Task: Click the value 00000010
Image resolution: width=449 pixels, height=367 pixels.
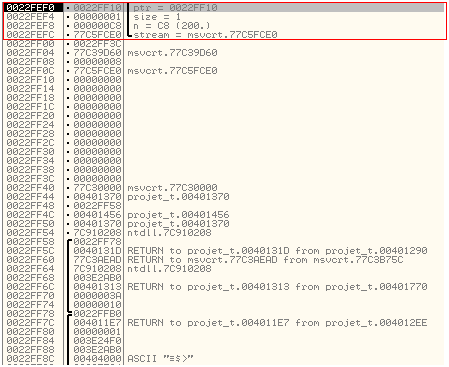Action: click(x=97, y=305)
